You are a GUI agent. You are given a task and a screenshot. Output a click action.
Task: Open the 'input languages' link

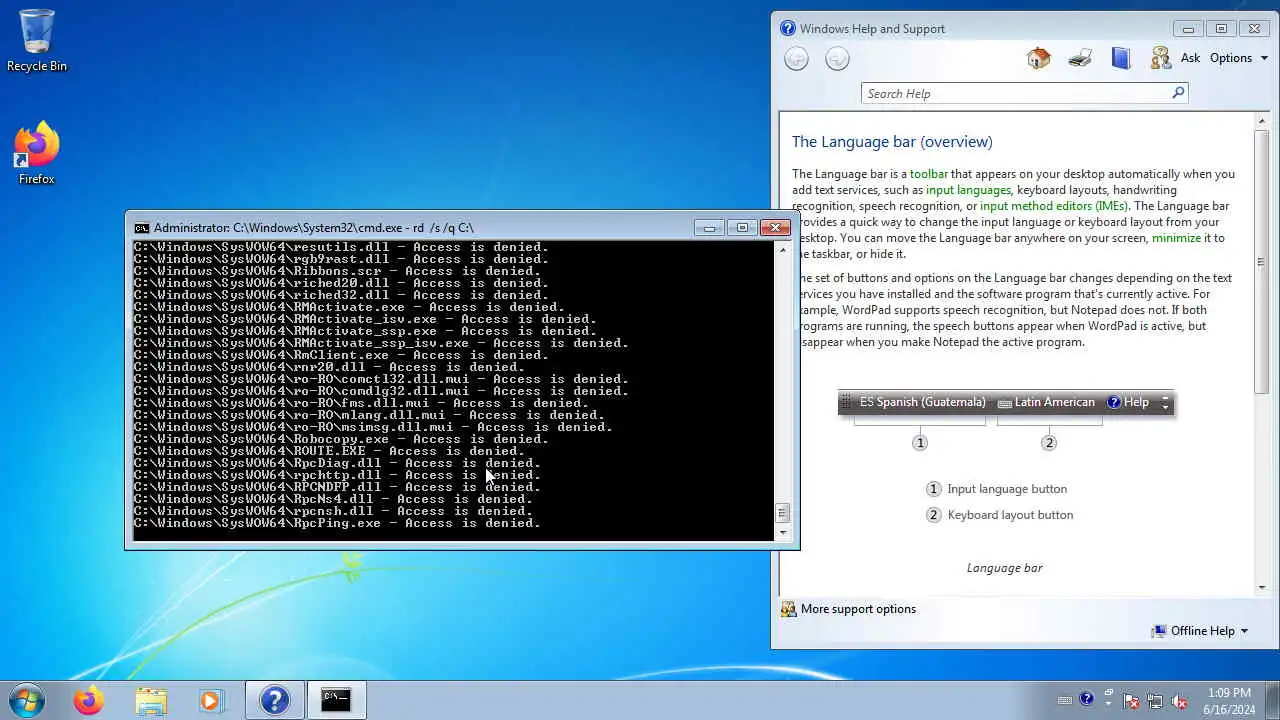tap(969, 190)
